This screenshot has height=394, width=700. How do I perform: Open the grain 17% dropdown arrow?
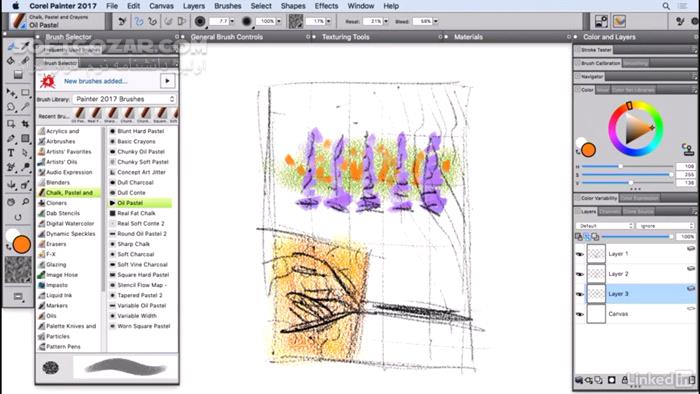[x=329, y=21]
